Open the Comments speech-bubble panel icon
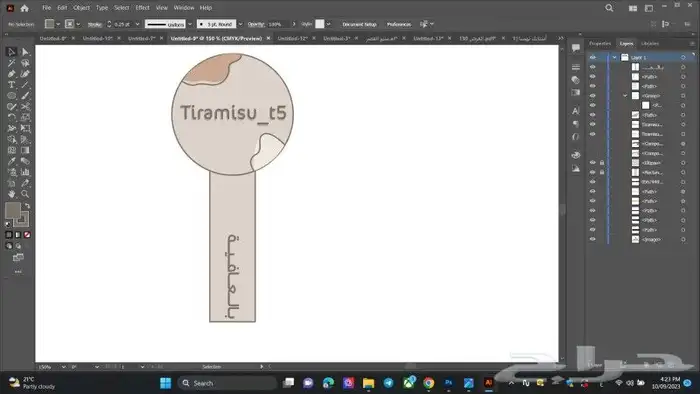This screenshot has width=700, height=394. tap(576, 48)
